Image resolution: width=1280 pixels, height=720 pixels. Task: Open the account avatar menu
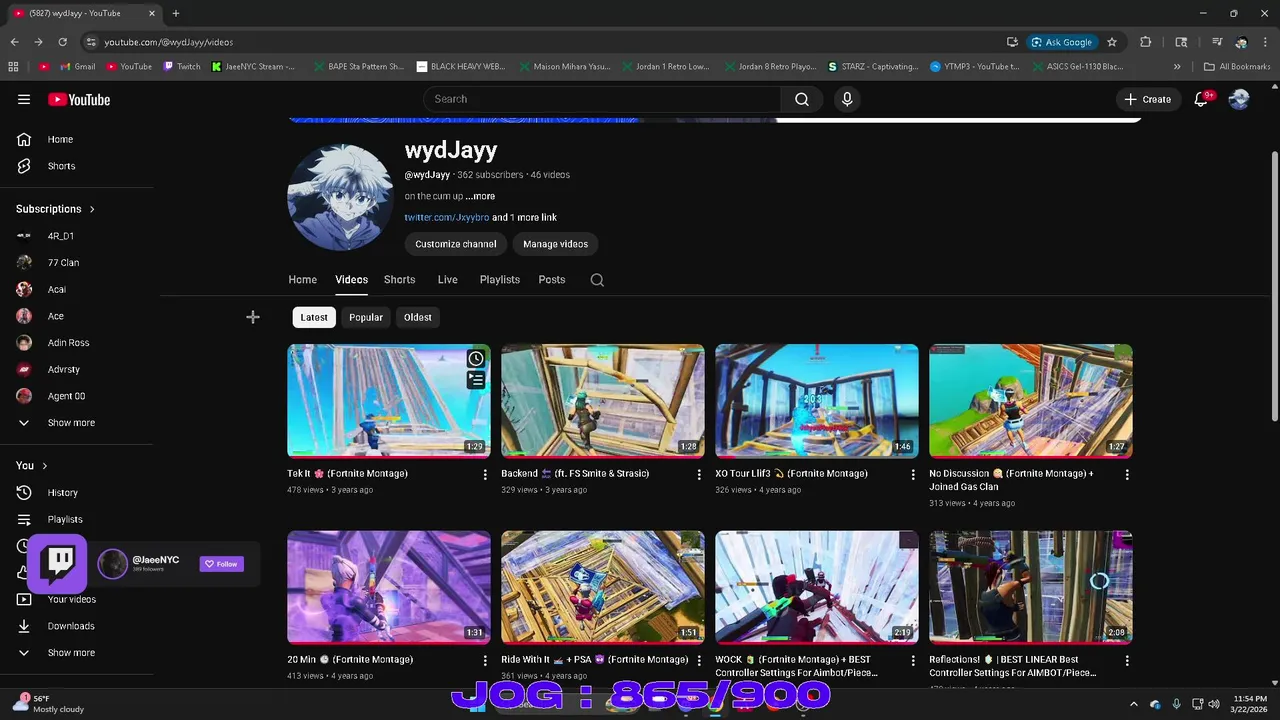tap(1239, 99)
